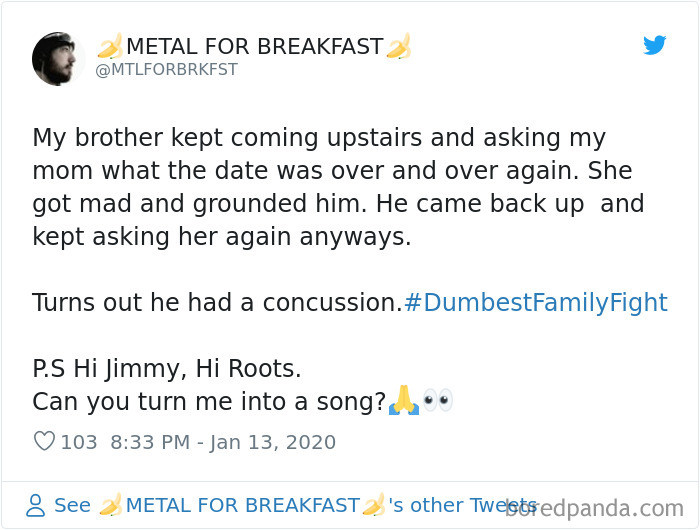700x530 pixels.
Task: Click the banana emoji before METAL in footer link
Action: click(110, 505)
